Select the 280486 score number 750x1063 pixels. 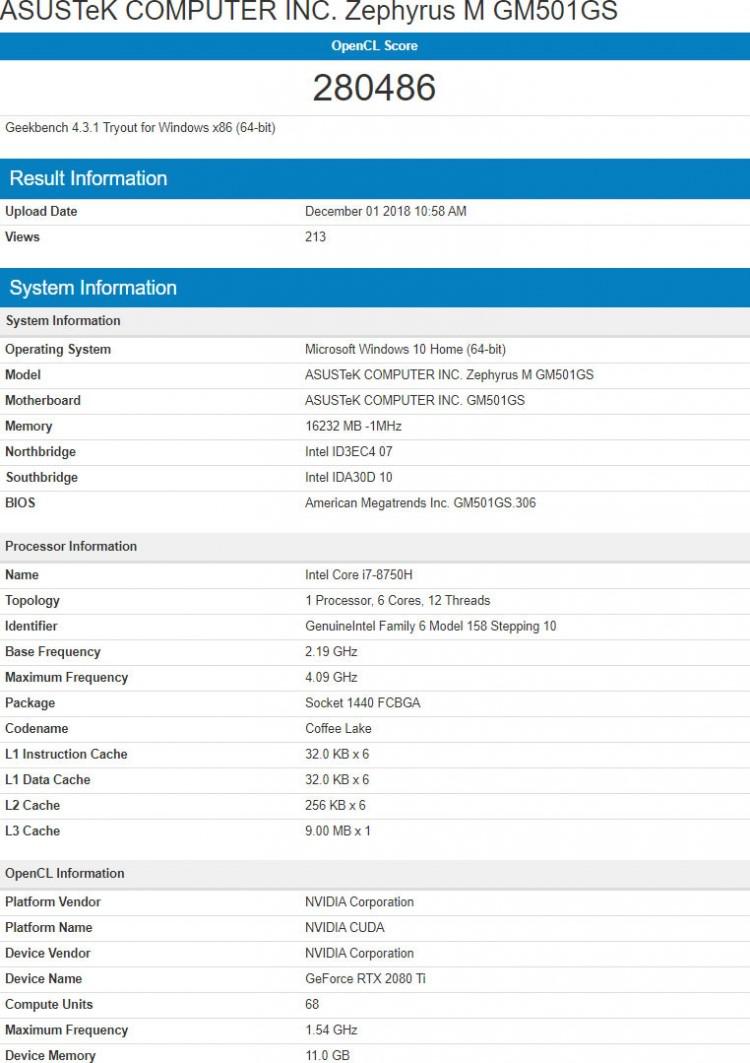click(x=374, y=88)
